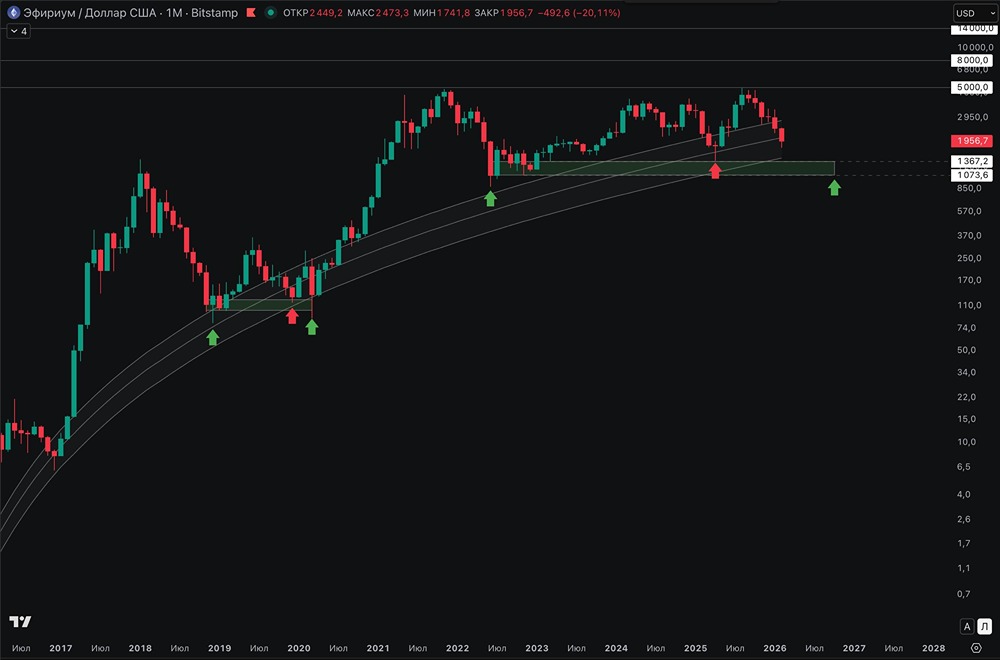Click the ОТКР value 2449,2
This screenshot has width=1000, height=660.
[x=326, y=13]
